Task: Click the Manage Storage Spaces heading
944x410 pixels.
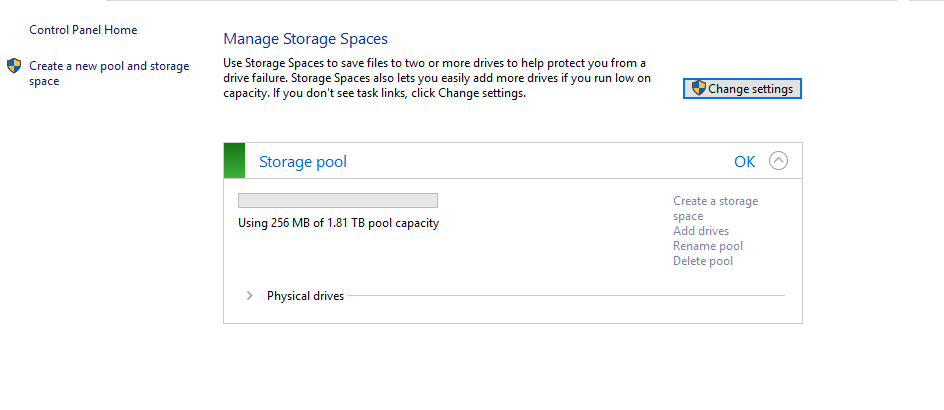Action: click(305, 39)
